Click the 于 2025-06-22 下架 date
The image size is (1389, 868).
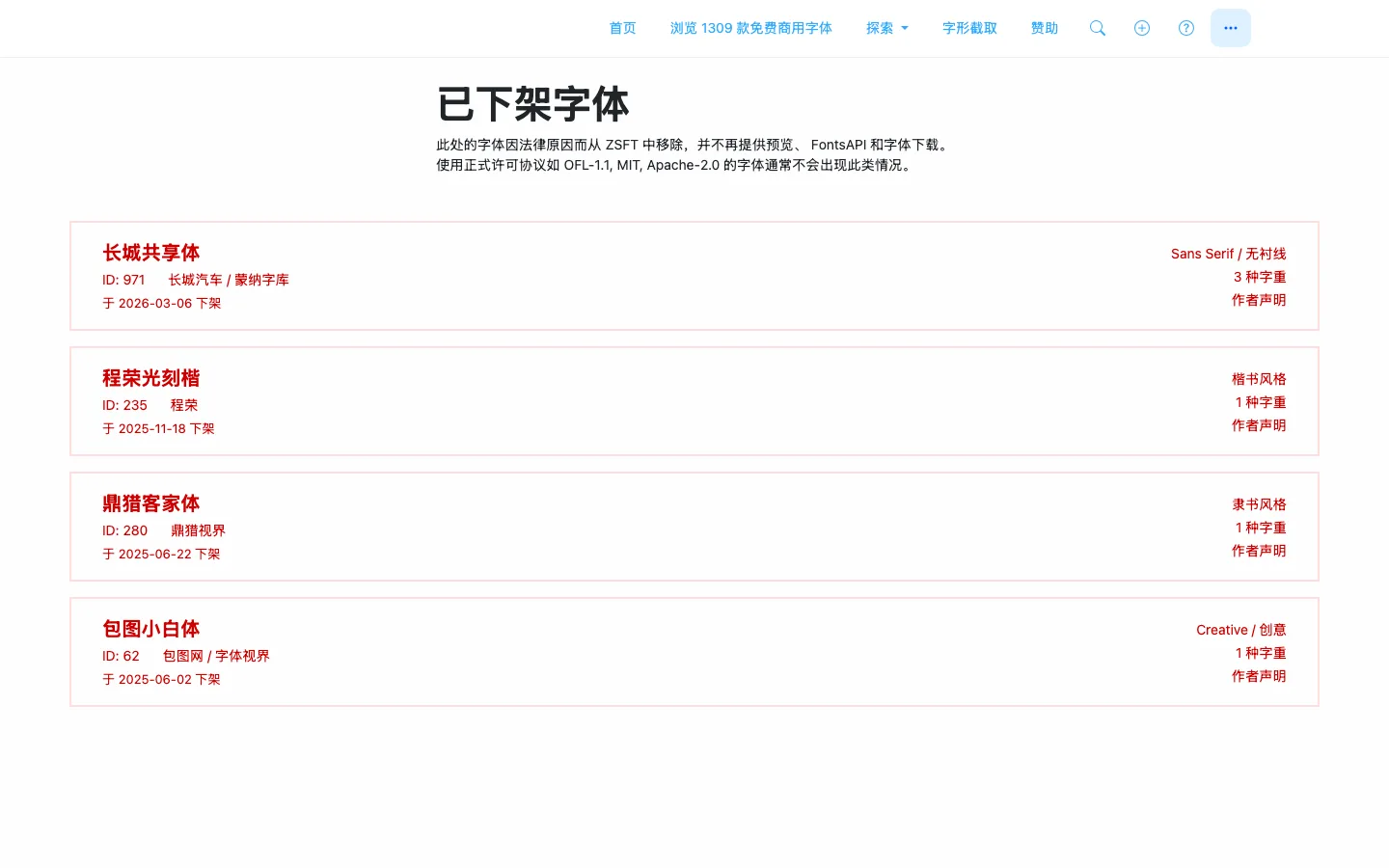pos(161,554)
